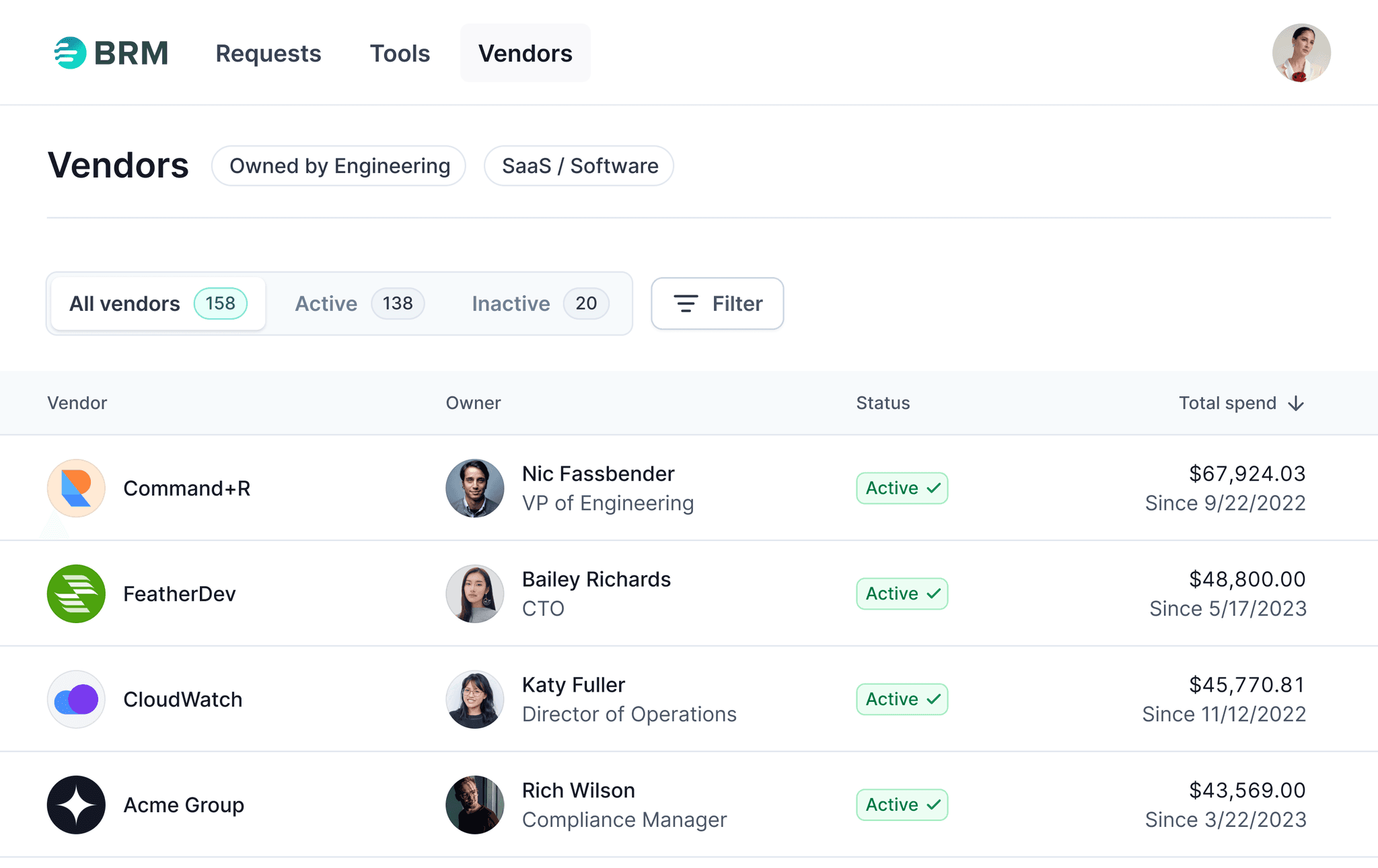This screenshot has height=868, width=1378.
Task: Click the FeatherDev green vendor icon
Action: pos(75,593)
